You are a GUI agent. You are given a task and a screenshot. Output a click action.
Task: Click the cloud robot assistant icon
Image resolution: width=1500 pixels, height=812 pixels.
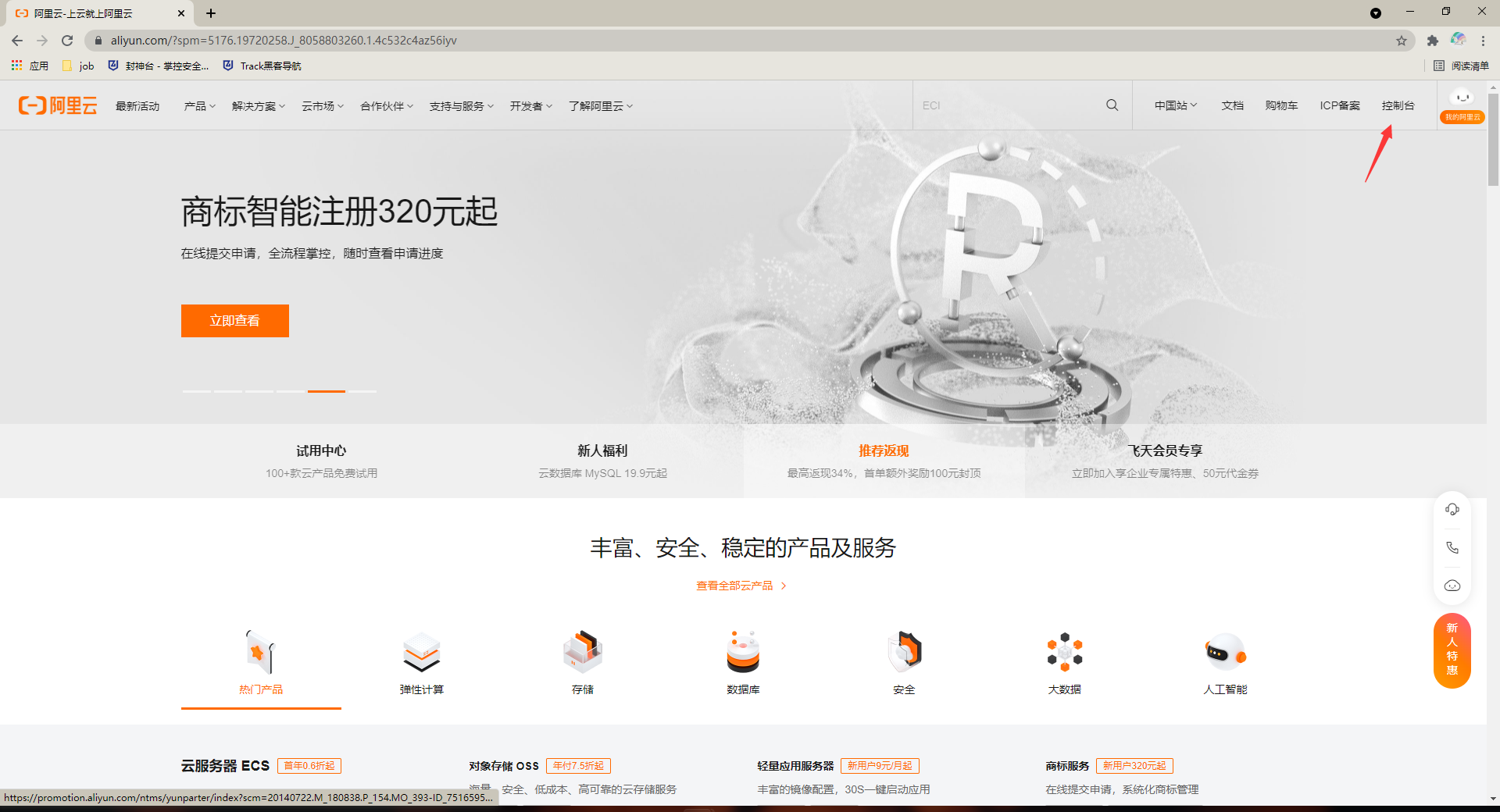[1452, 586]
